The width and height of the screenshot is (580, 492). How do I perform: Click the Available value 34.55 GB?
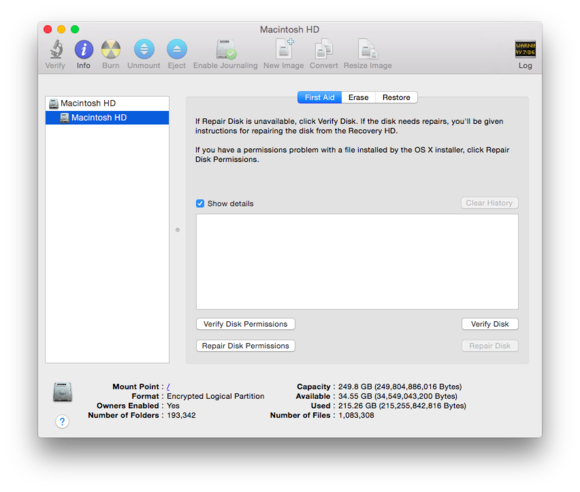click(398, 396)
